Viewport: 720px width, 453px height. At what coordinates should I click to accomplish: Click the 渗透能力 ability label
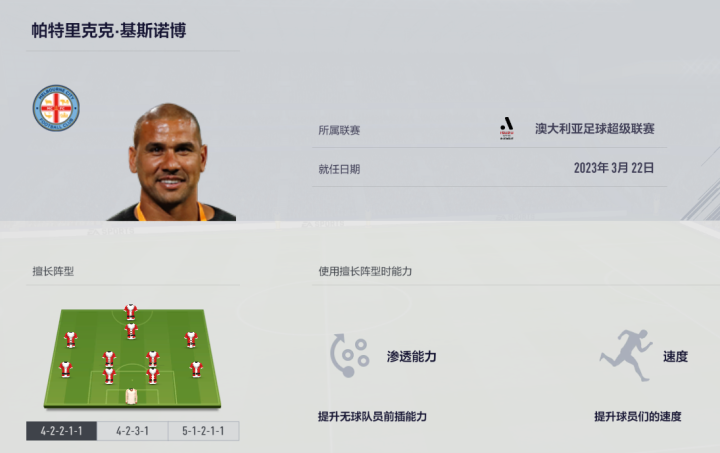click(411, 356)
